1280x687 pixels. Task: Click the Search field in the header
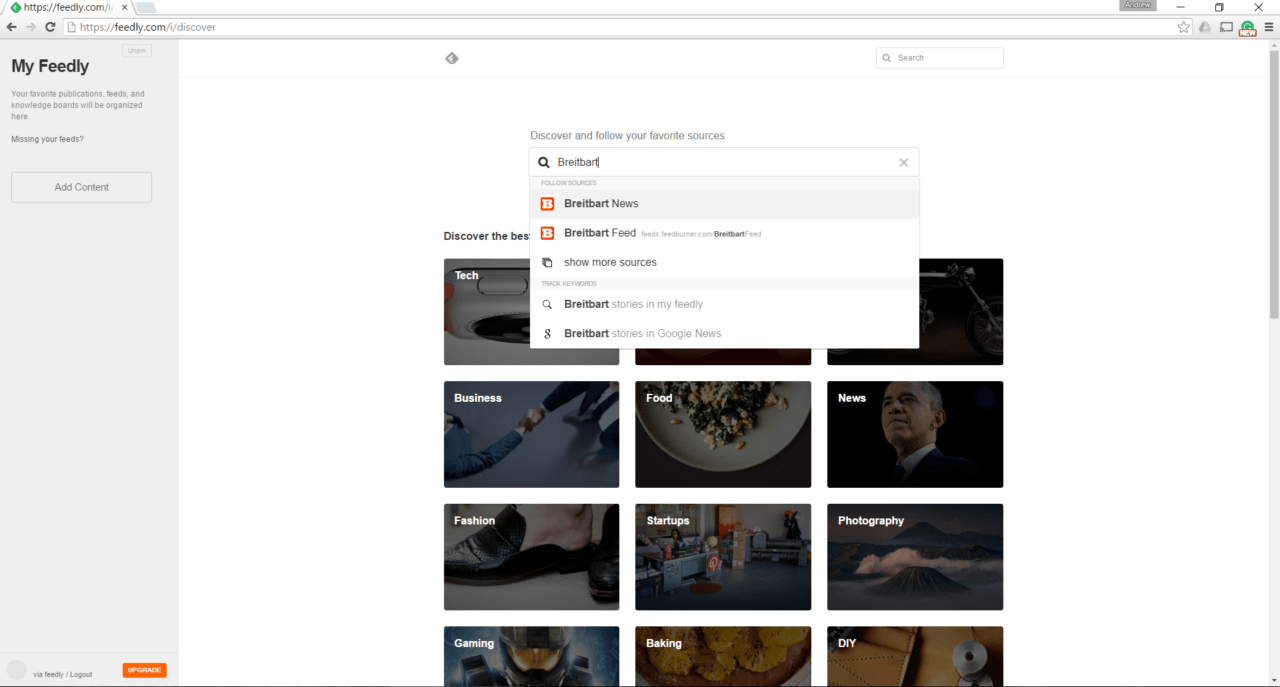coord(940,58)
